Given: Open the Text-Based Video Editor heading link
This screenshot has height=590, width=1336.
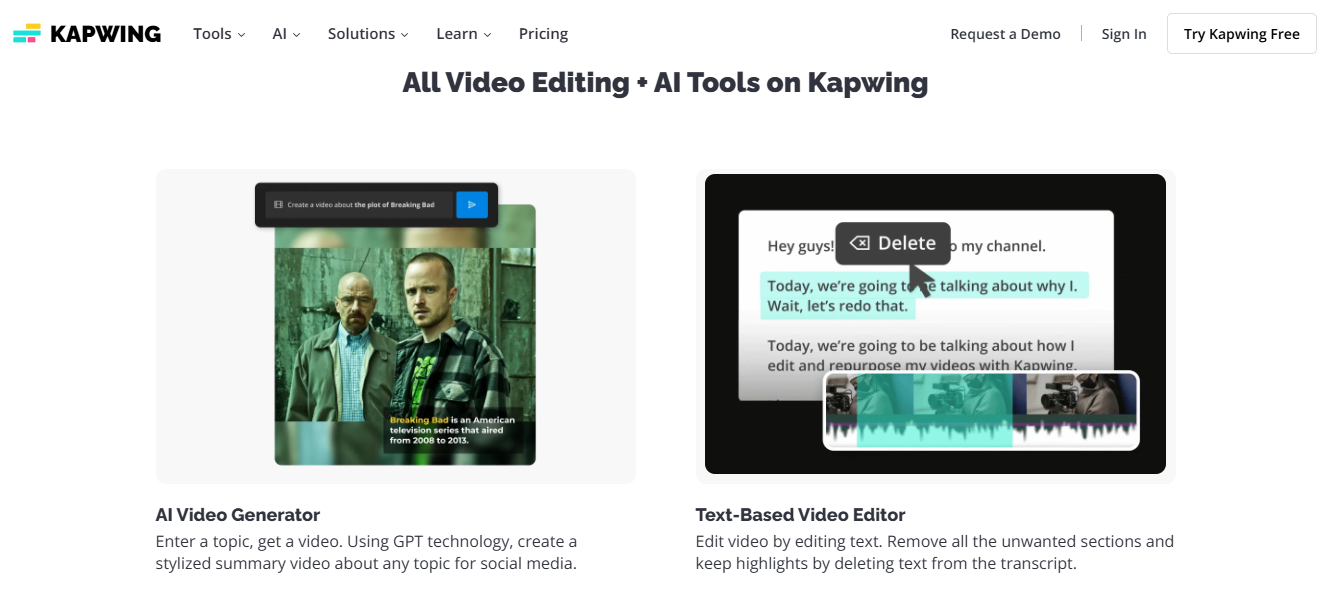Looking at the screenshot, I should coord(800,515).
